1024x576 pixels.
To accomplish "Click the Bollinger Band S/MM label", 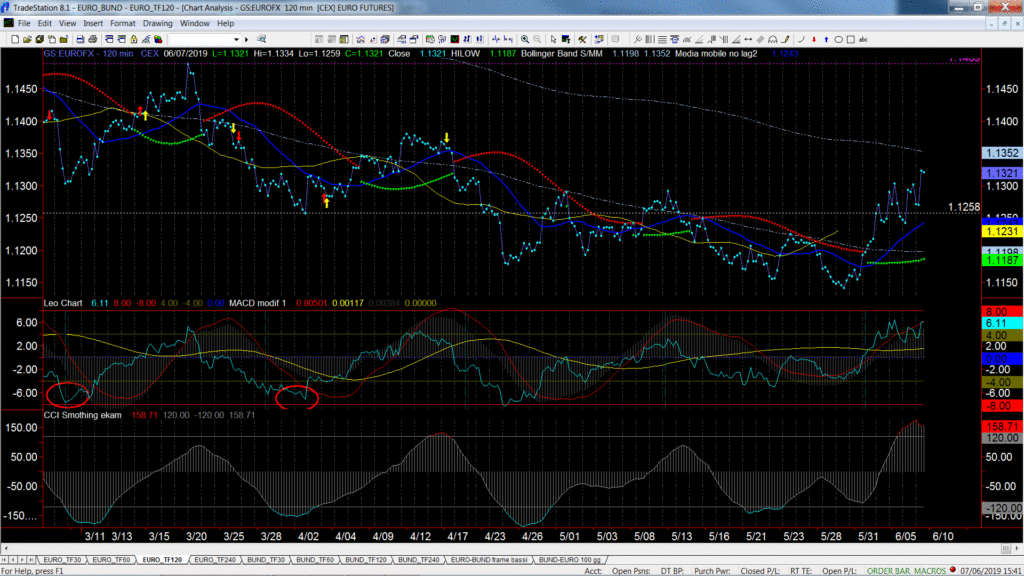I will pos(562,54).
